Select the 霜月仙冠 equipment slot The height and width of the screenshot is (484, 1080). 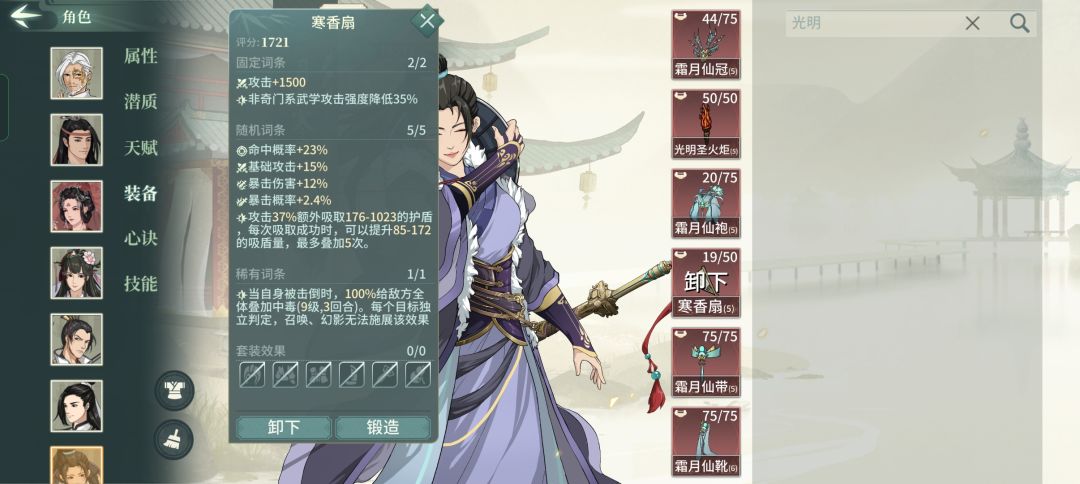click(706, 44)
